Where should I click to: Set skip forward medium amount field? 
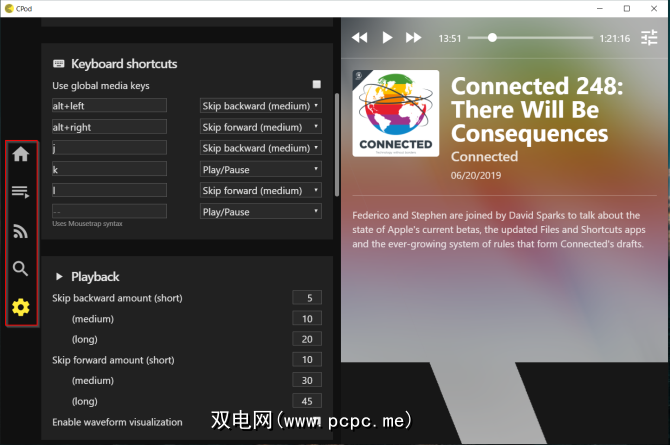307,380
